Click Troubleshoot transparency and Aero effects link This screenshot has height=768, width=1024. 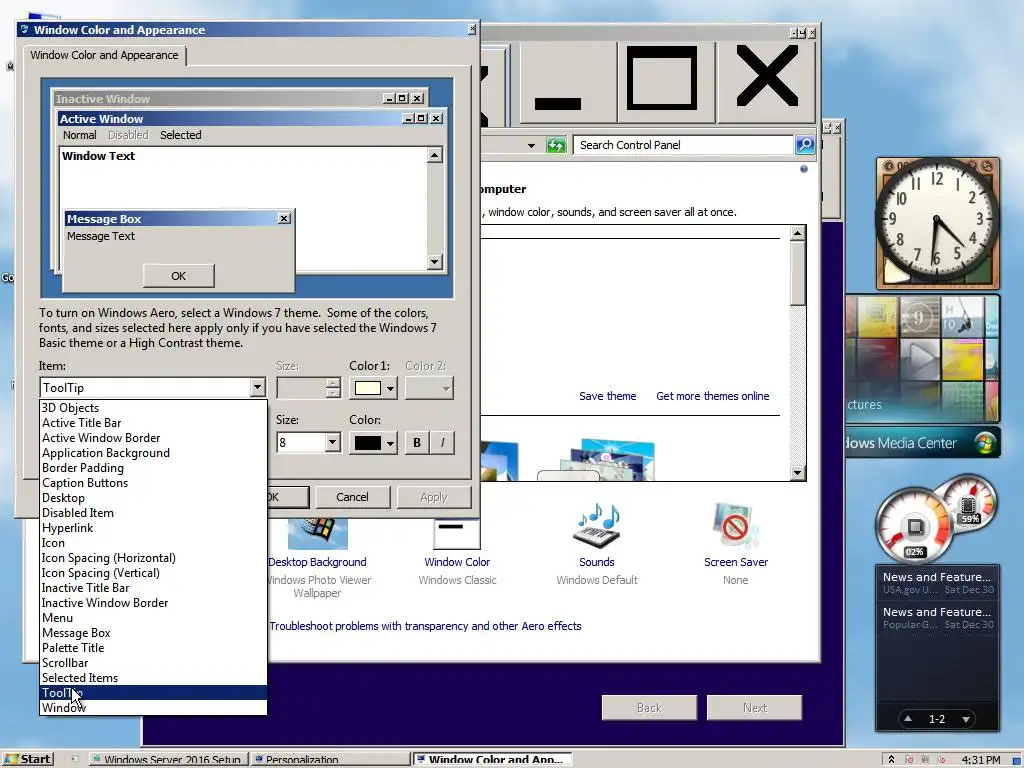coord(425,626)
